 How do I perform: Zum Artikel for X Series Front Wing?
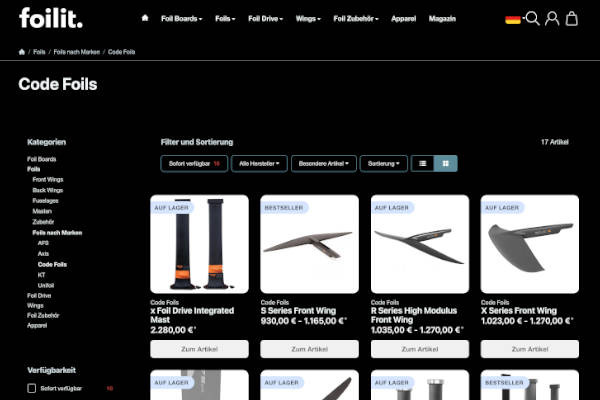tap(530, 349)
